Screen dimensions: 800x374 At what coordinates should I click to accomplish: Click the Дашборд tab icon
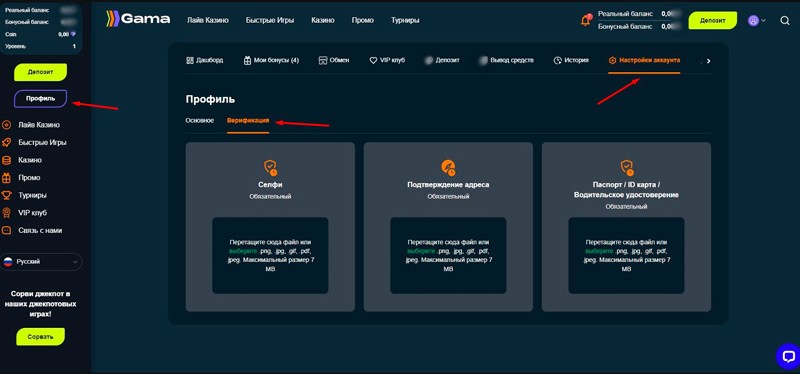190,60
